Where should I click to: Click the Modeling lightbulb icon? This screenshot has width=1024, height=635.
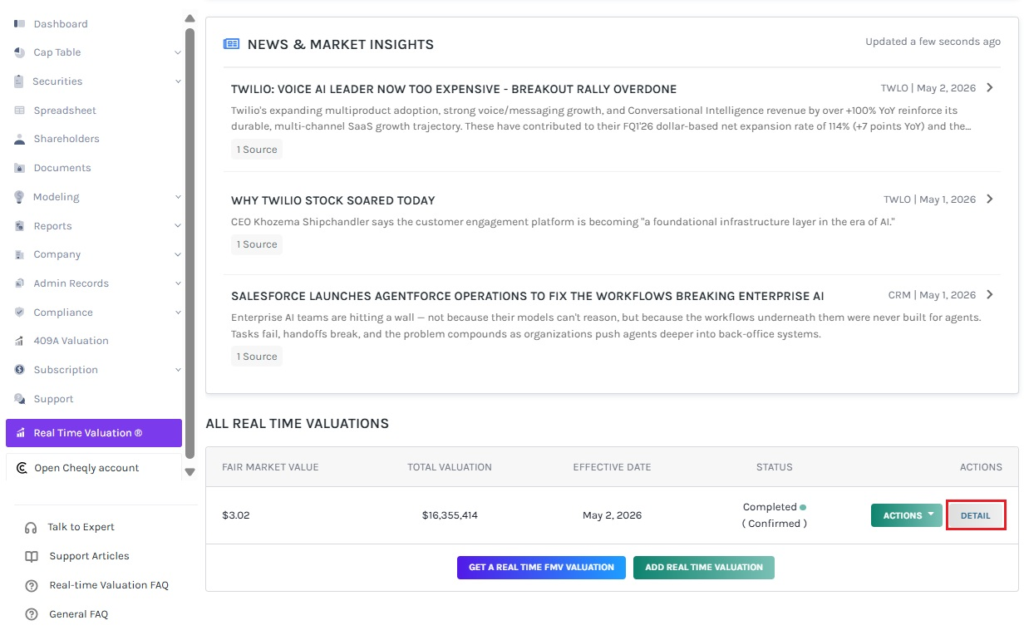point(19,197)
